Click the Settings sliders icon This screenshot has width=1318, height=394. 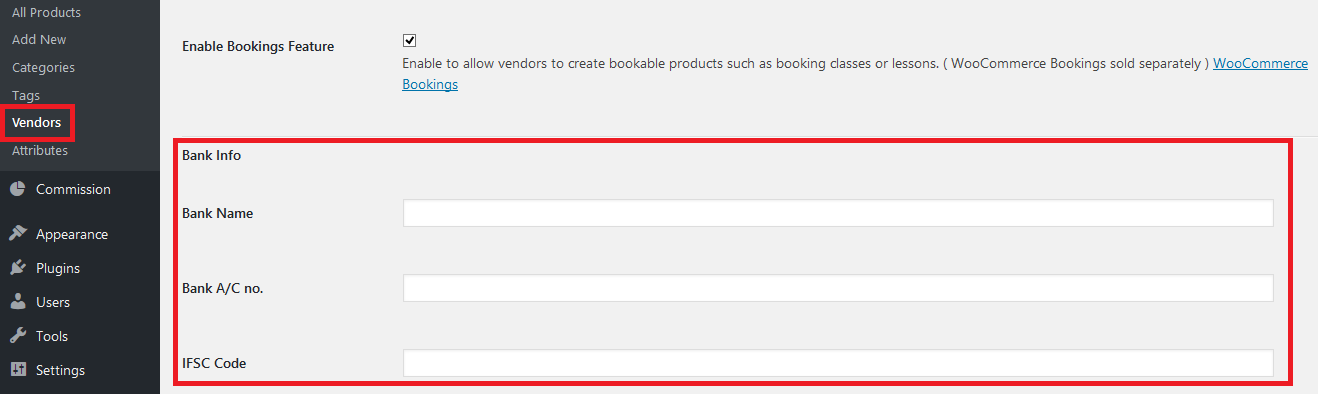click(17, 370)
